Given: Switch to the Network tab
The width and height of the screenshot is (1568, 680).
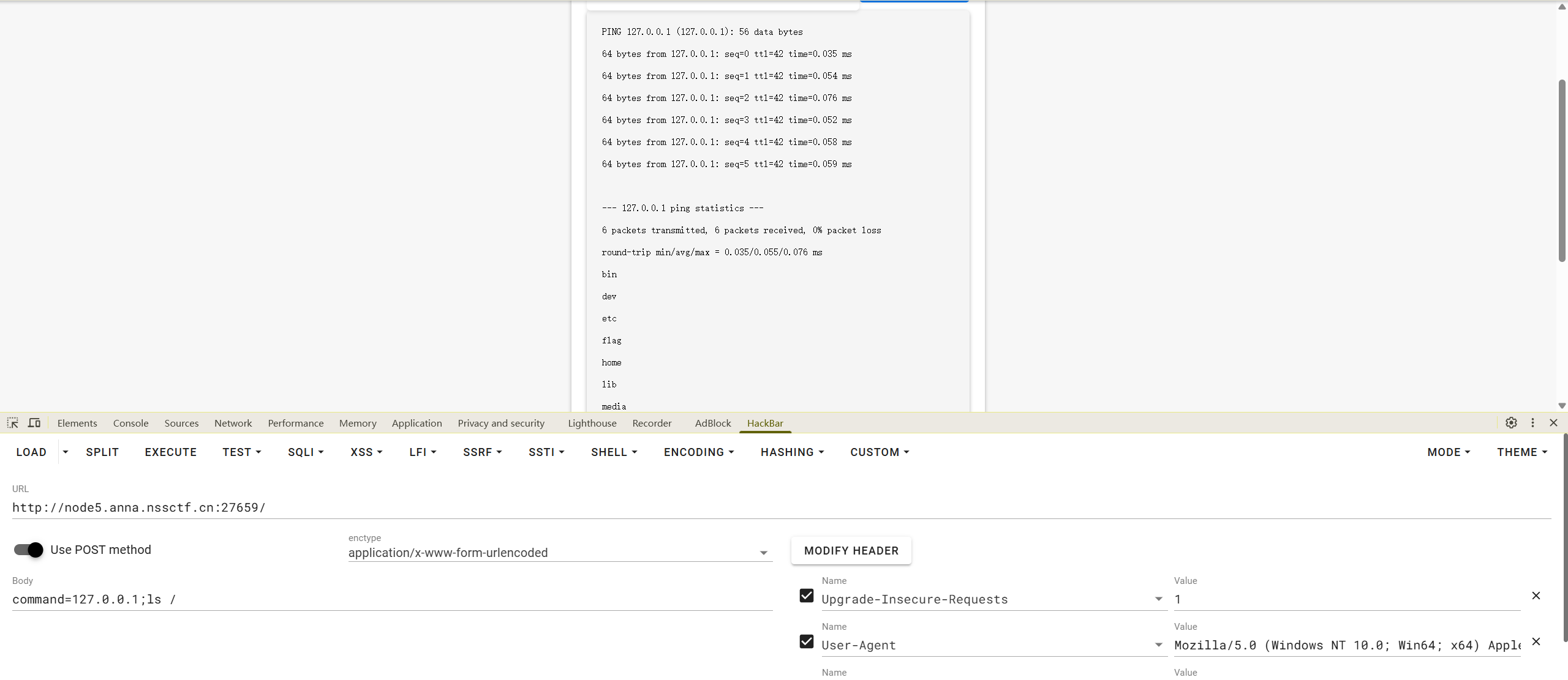Looking at the screenshot, I should point(233,423).
